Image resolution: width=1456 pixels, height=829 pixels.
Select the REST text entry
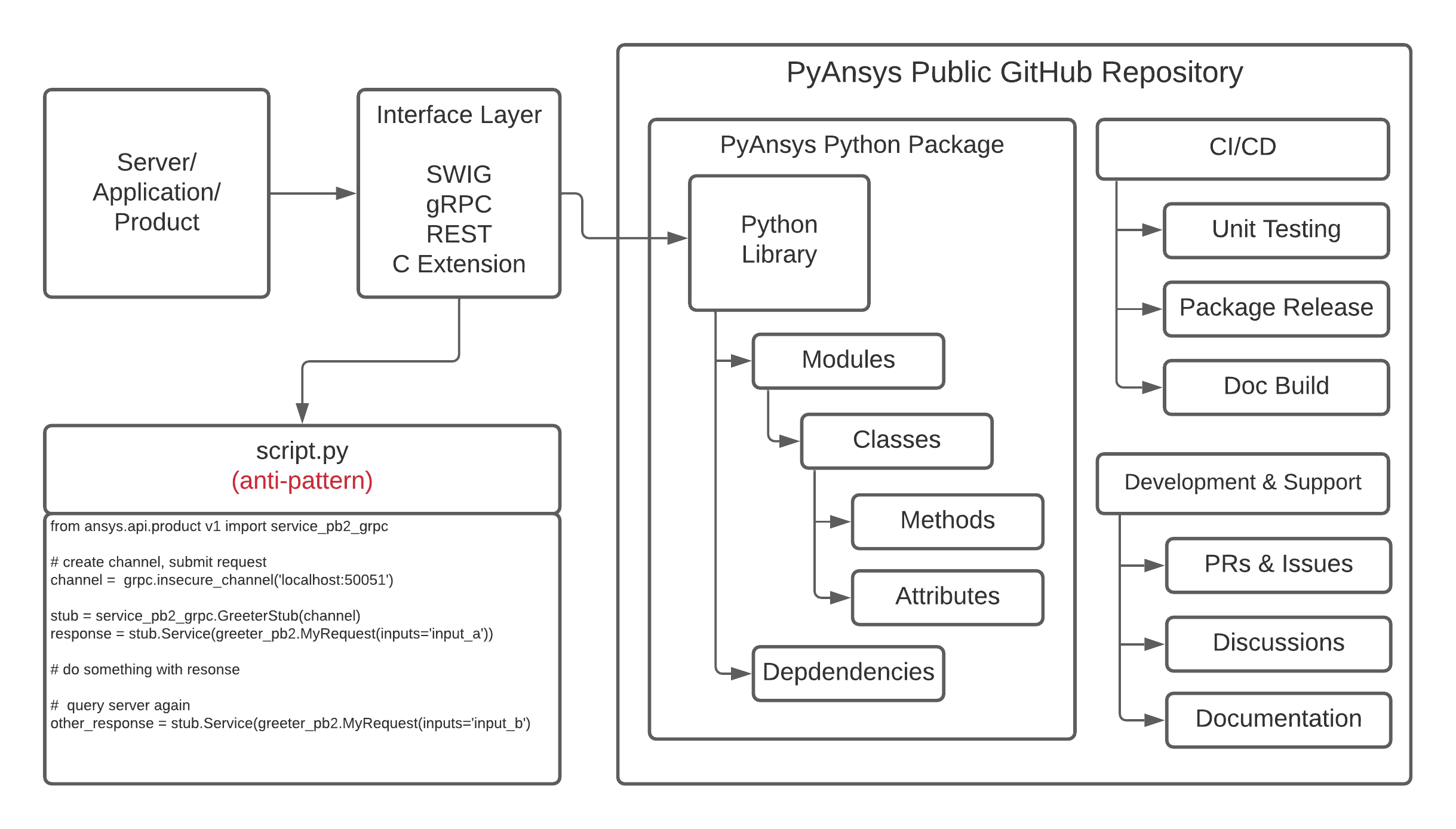459,234
